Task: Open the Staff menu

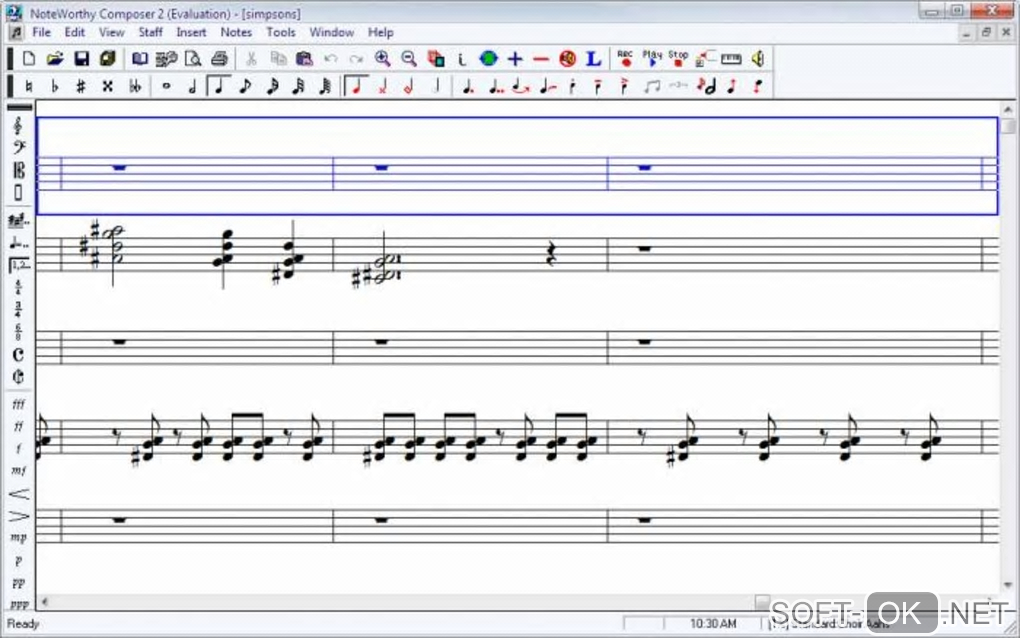Action: pyautogui.click(x=150, y=32)
